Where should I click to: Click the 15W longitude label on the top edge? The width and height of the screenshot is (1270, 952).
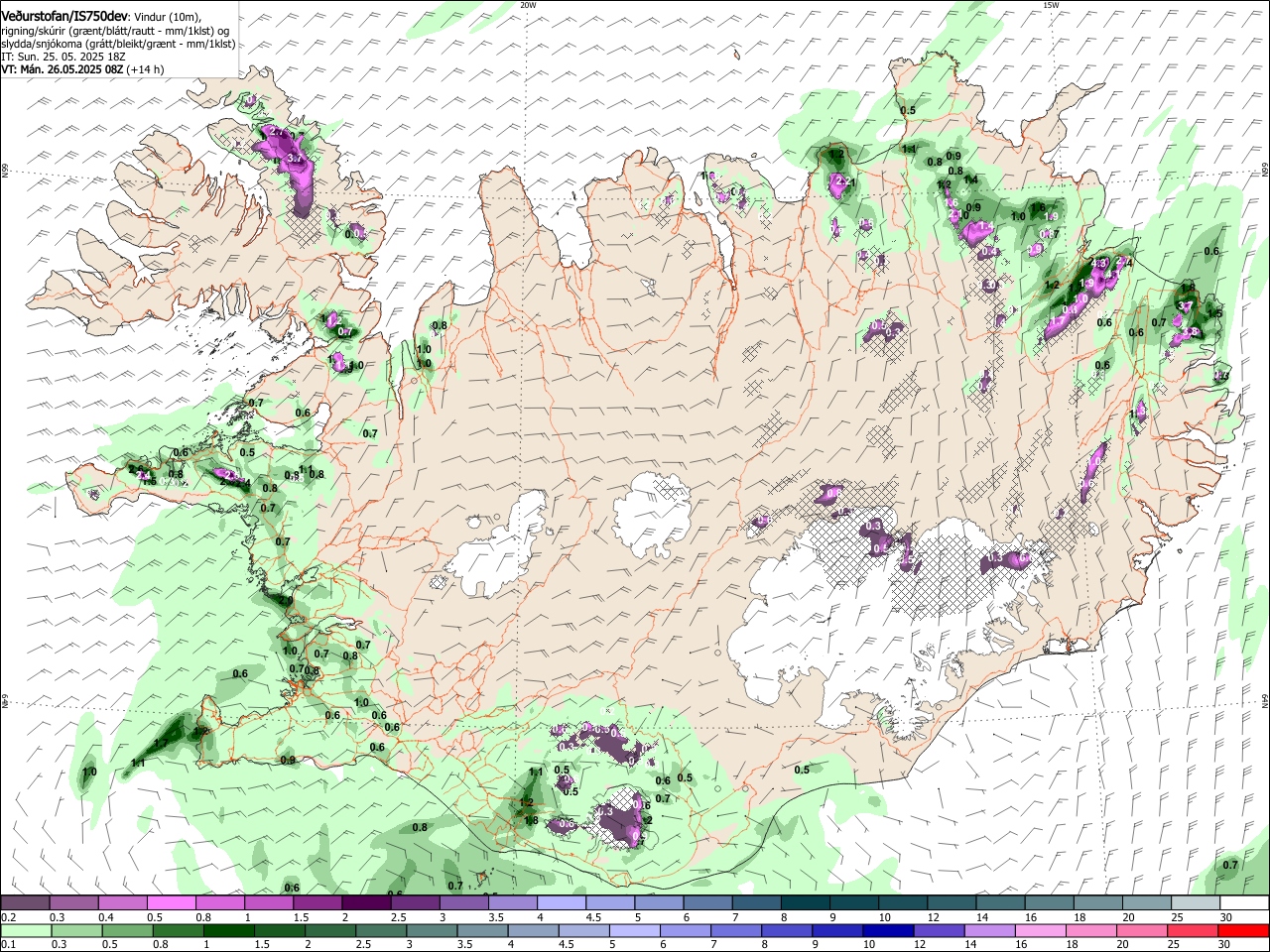[1051, 5]
